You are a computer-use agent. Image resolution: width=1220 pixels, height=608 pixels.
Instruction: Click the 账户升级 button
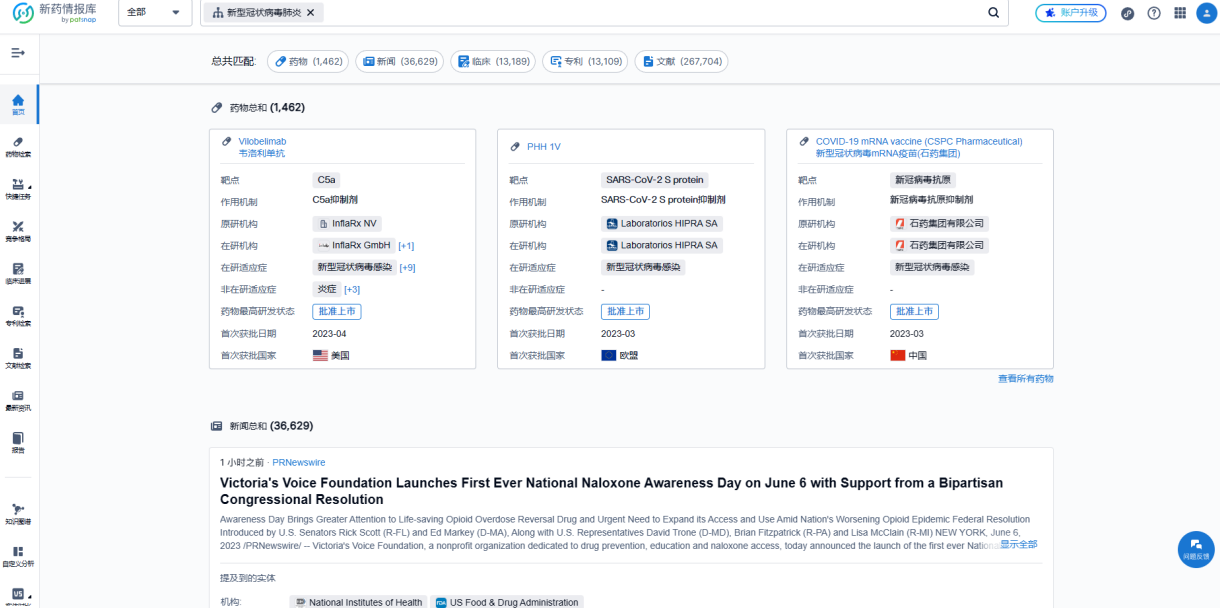point(1071,13)
